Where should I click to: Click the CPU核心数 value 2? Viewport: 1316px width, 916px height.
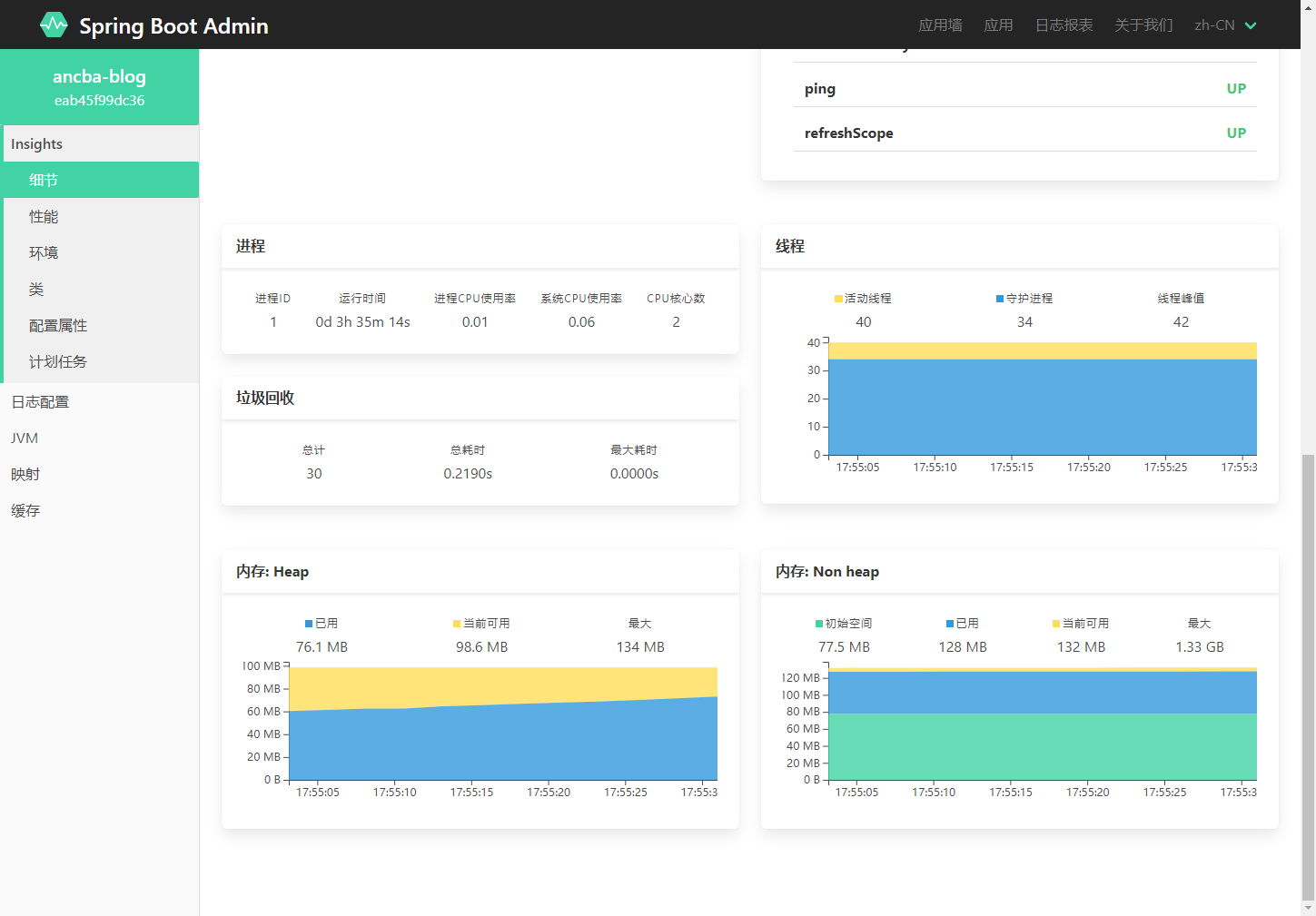coord(676,322)
